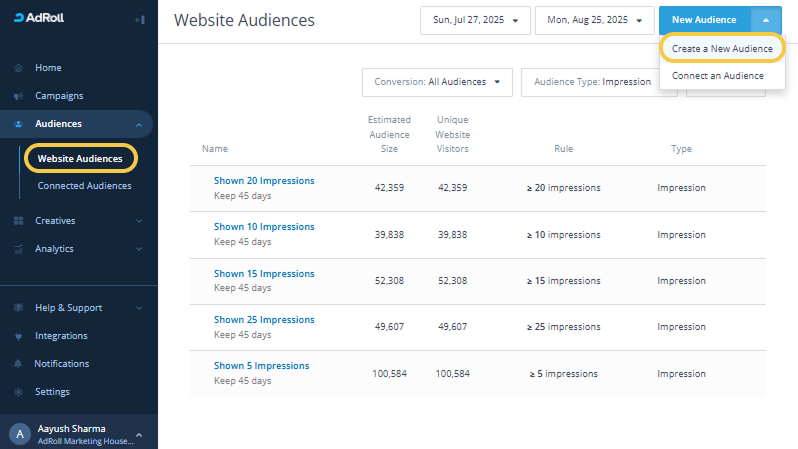The height and width of the screenshot is (449, 798).
Task: Collapse the sidebar using the top arrow icon
Action: (139, 20)
